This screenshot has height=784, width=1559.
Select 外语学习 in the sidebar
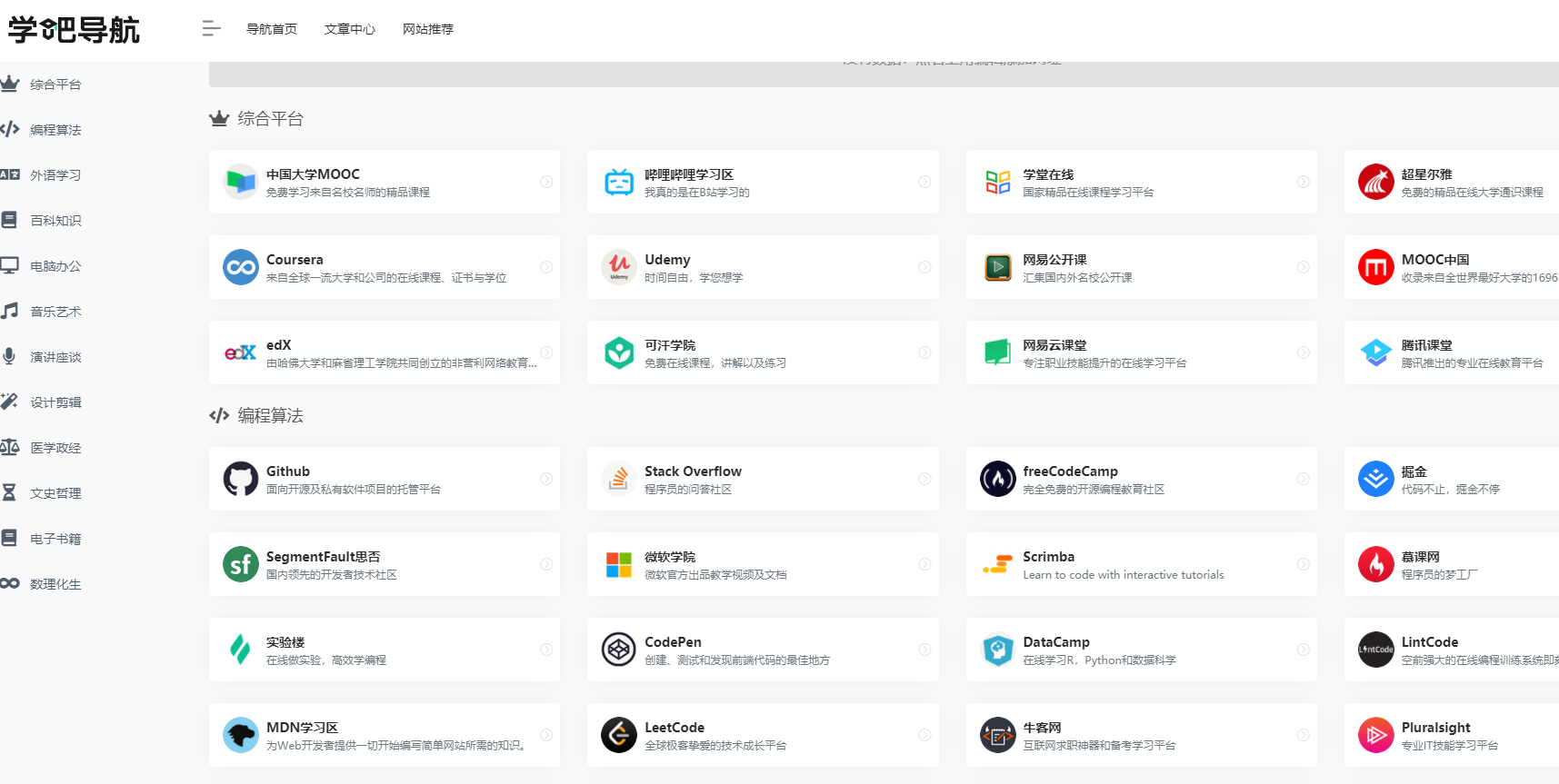[x=55, y=175]
